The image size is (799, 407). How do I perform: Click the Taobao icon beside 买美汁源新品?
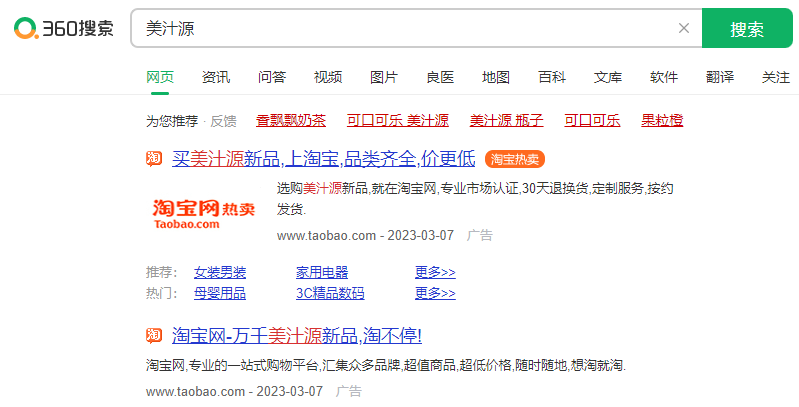pos(154,159)
